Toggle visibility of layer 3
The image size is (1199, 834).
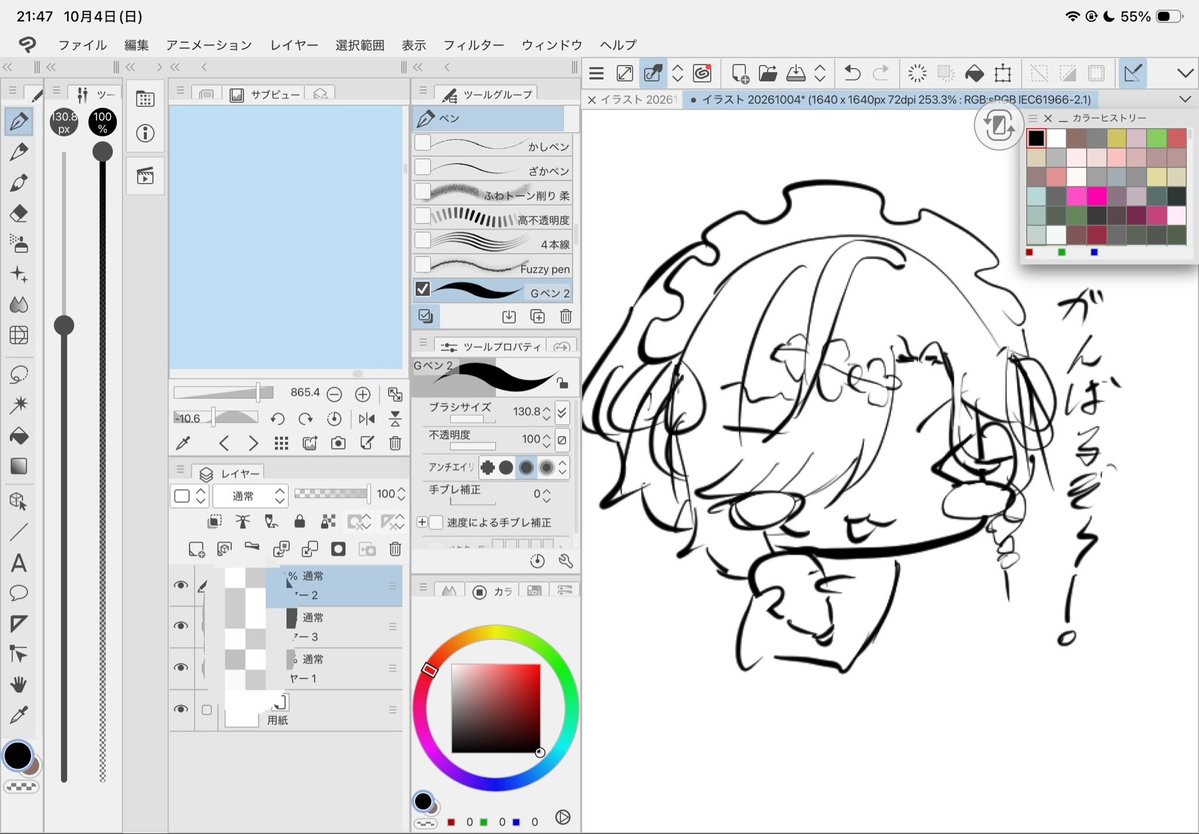tap(180, 626)
